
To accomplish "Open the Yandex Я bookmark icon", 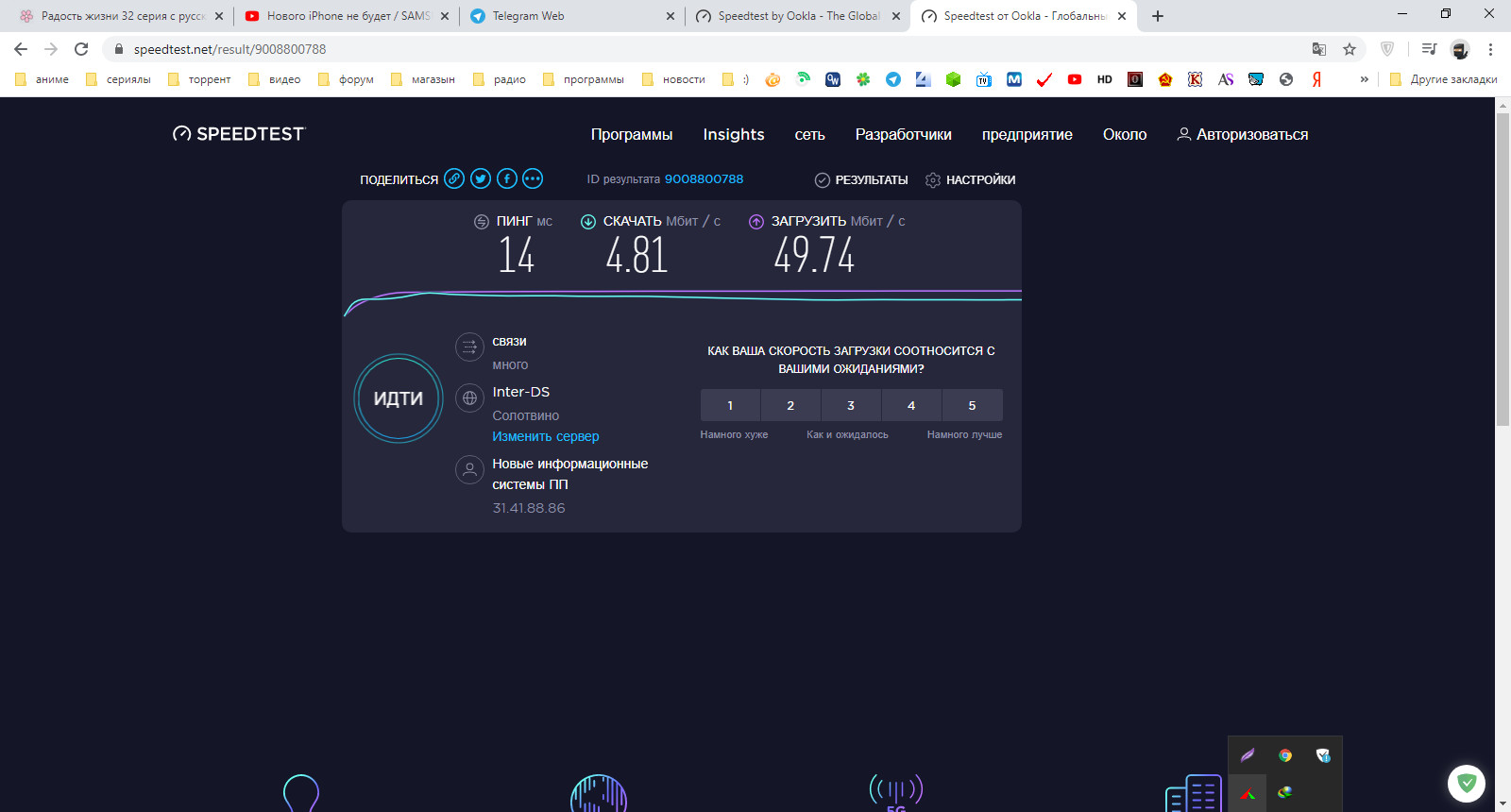I will tap(1316, 79).
